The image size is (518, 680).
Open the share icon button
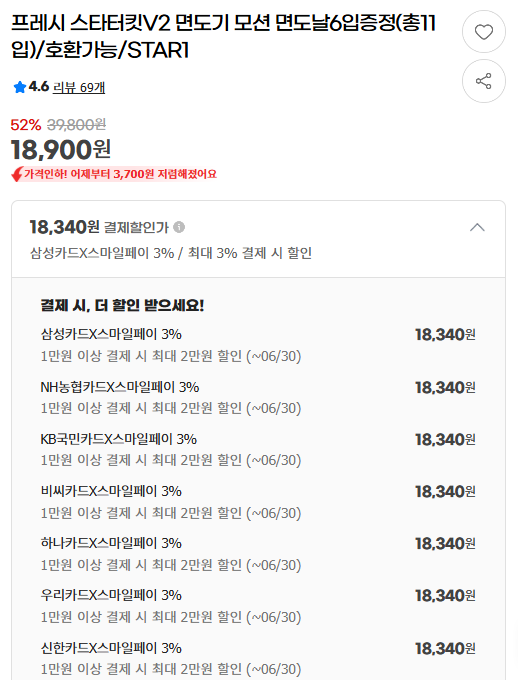pyautogui.click(x=483, y=81)
